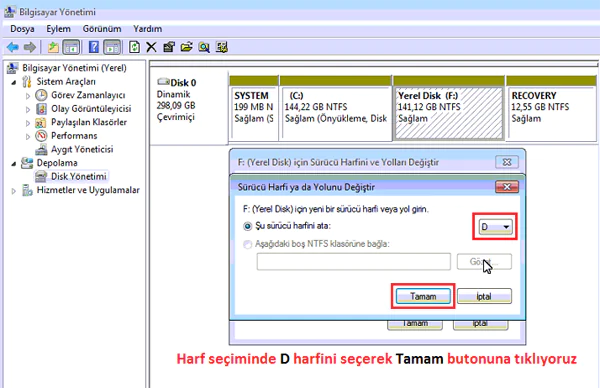
Task: Select 'Şu sürücü harfini ata' radio button
Action: click(x=248, y=226)
